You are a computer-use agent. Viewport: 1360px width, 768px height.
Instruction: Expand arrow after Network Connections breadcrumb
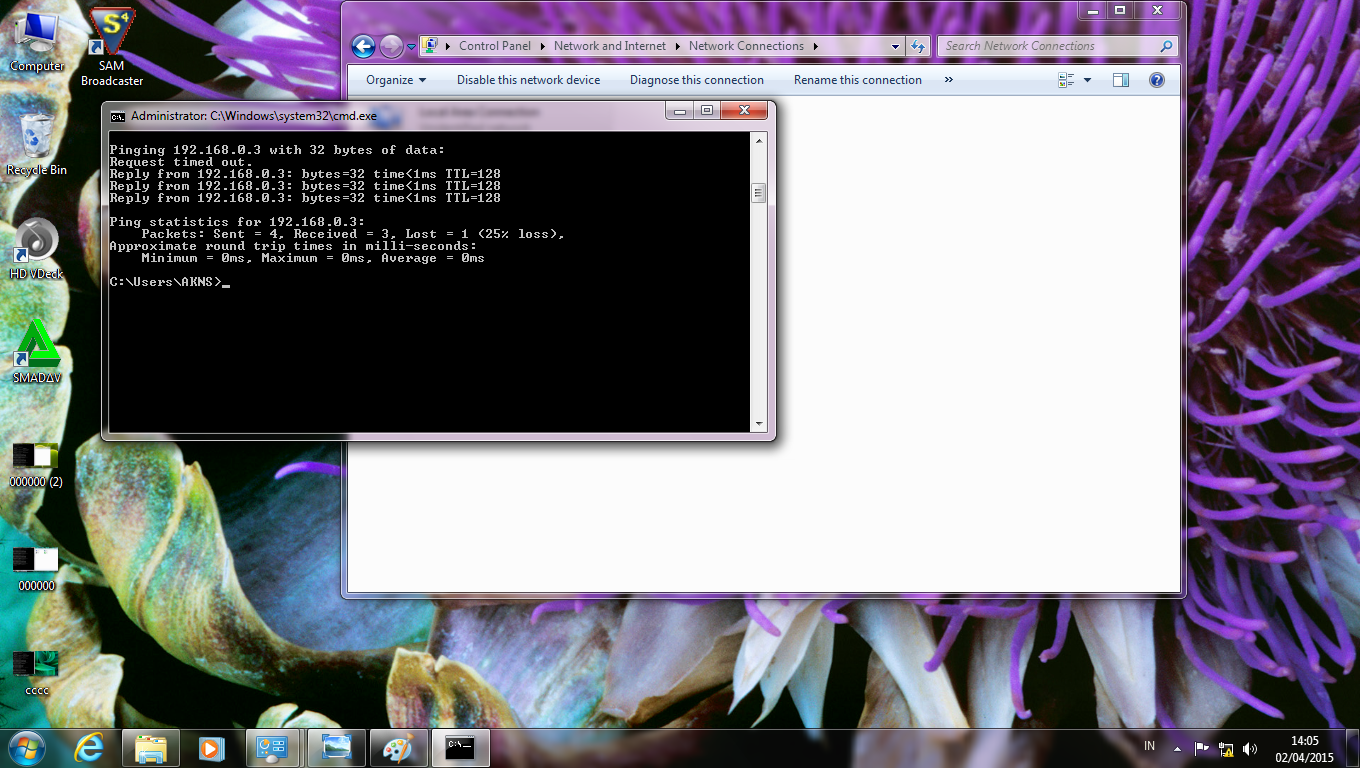[x=815, y=46]
